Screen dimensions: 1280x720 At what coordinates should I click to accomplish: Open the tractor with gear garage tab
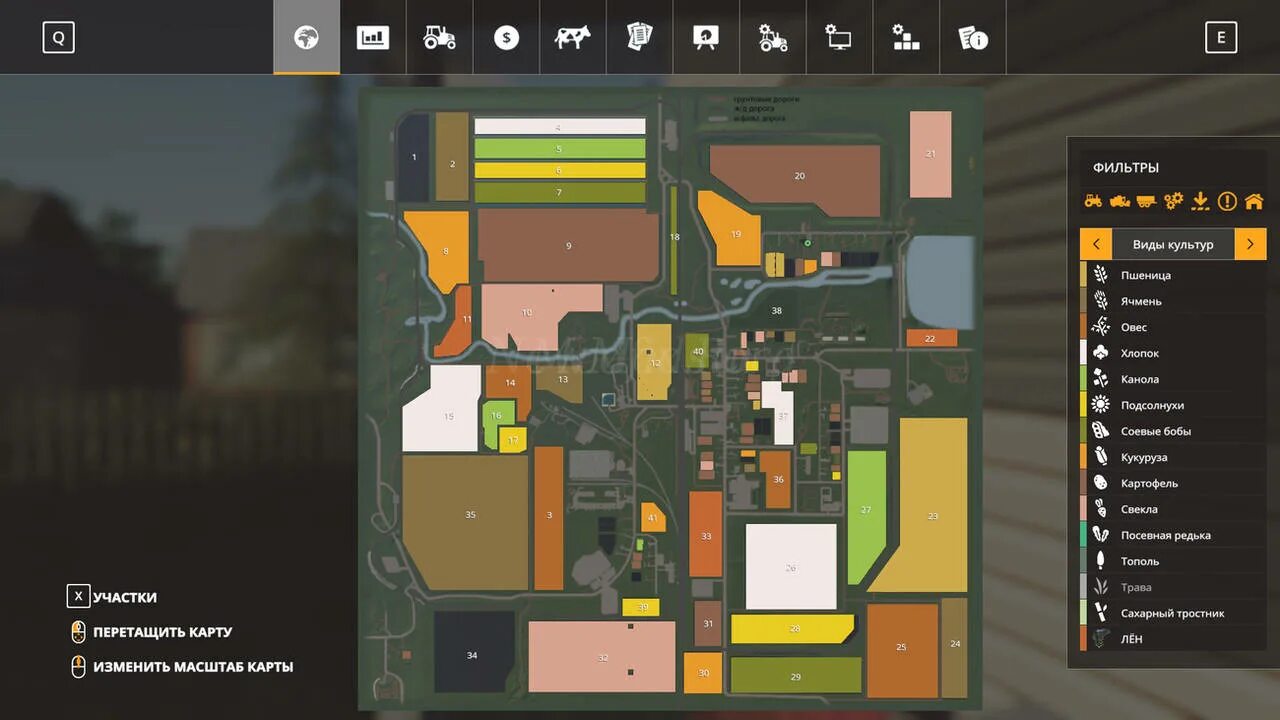point(773,38)
